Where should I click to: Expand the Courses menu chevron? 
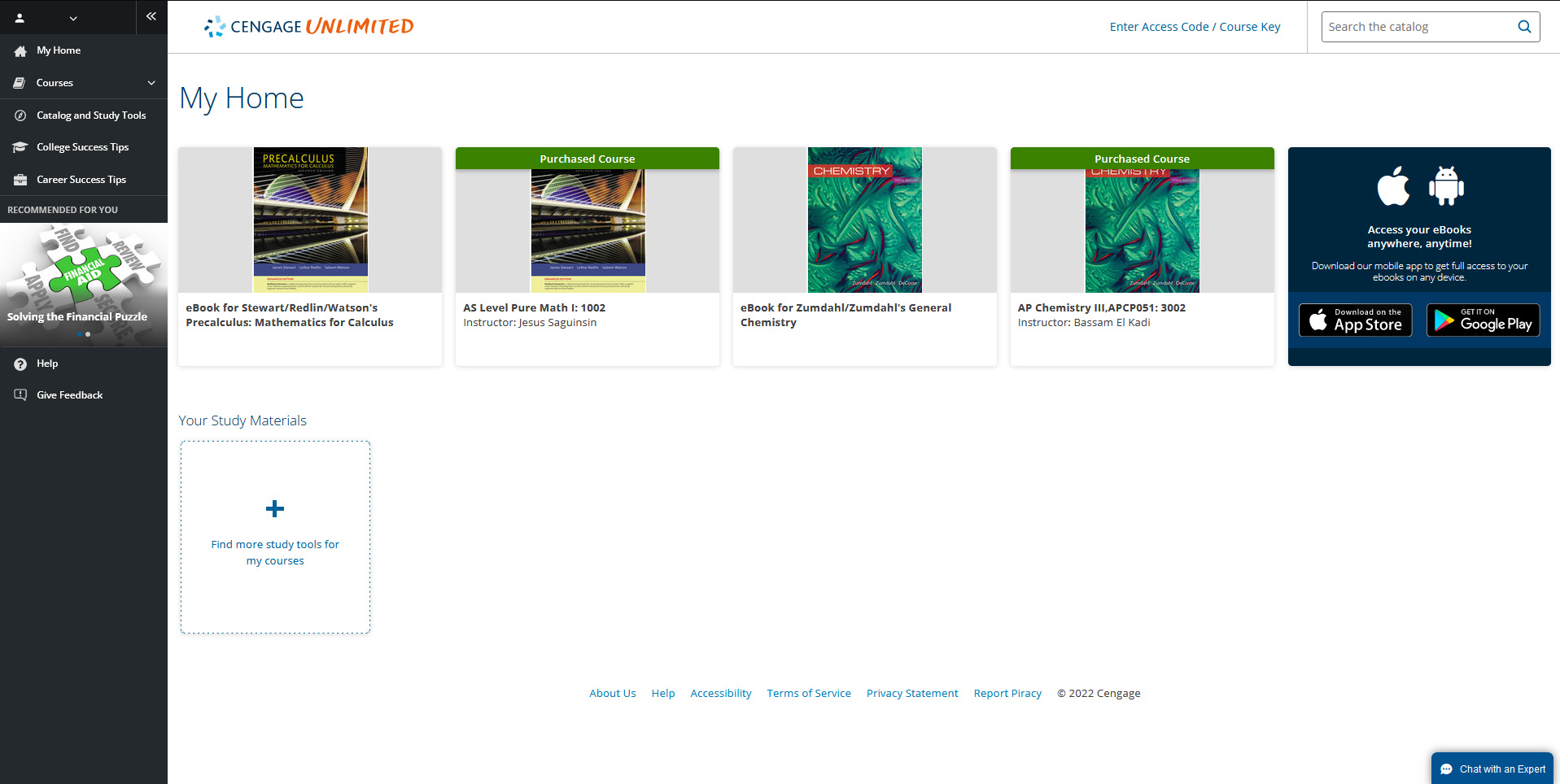[151, 83]
